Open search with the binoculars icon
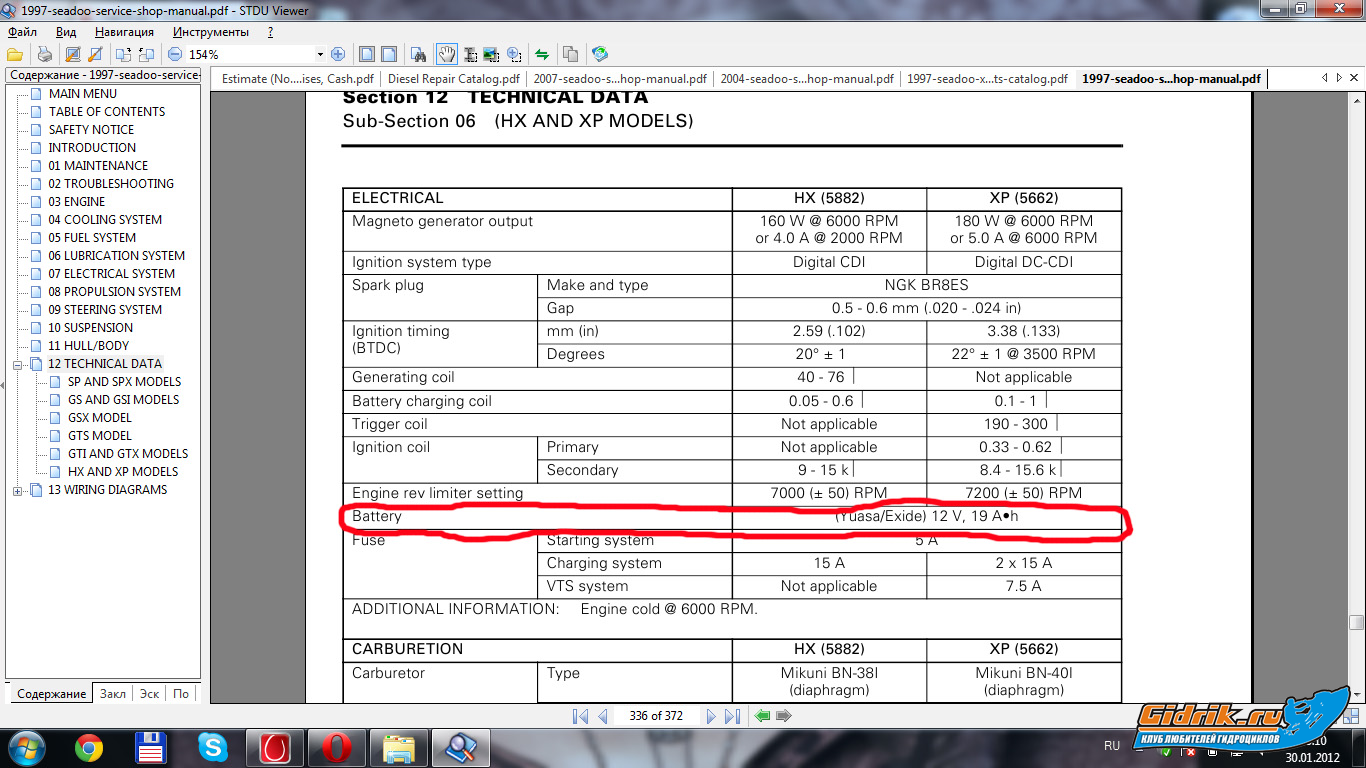 click(419, 54)
